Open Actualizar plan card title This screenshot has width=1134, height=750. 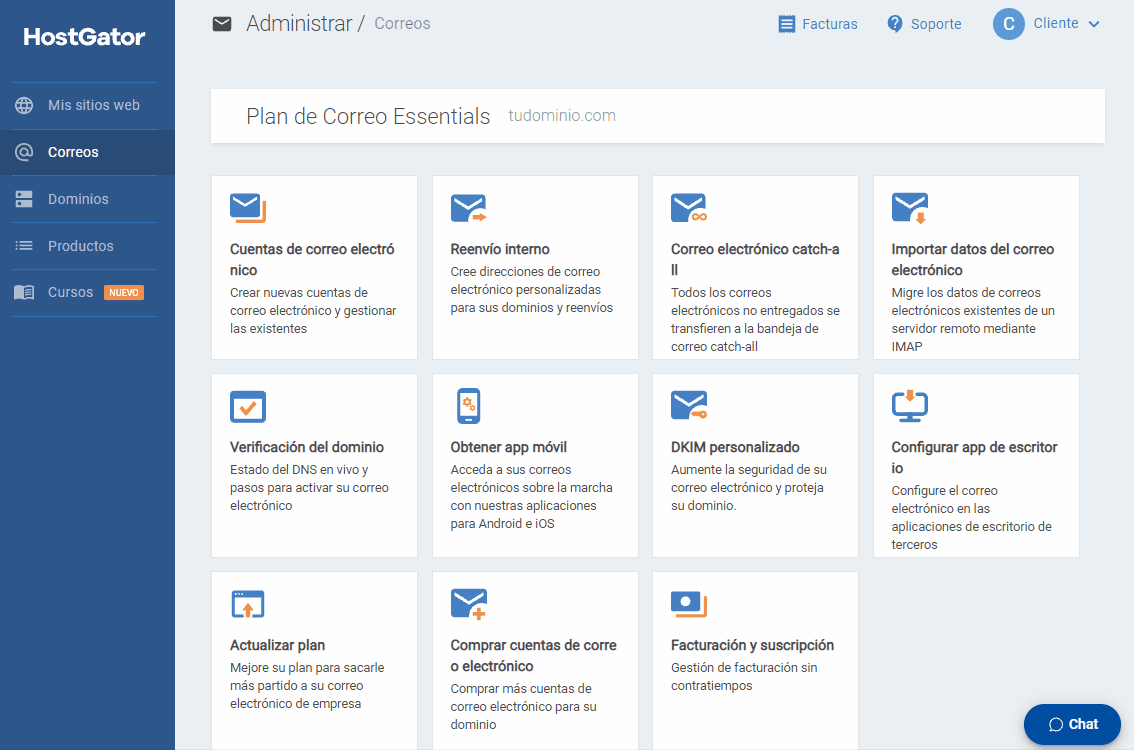tap(277, 645)
